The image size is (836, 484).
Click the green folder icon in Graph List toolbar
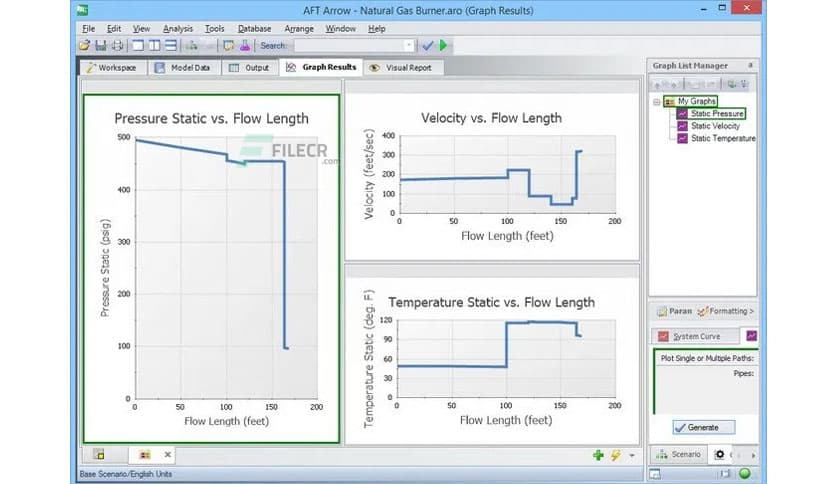click(x=732, y=84)
